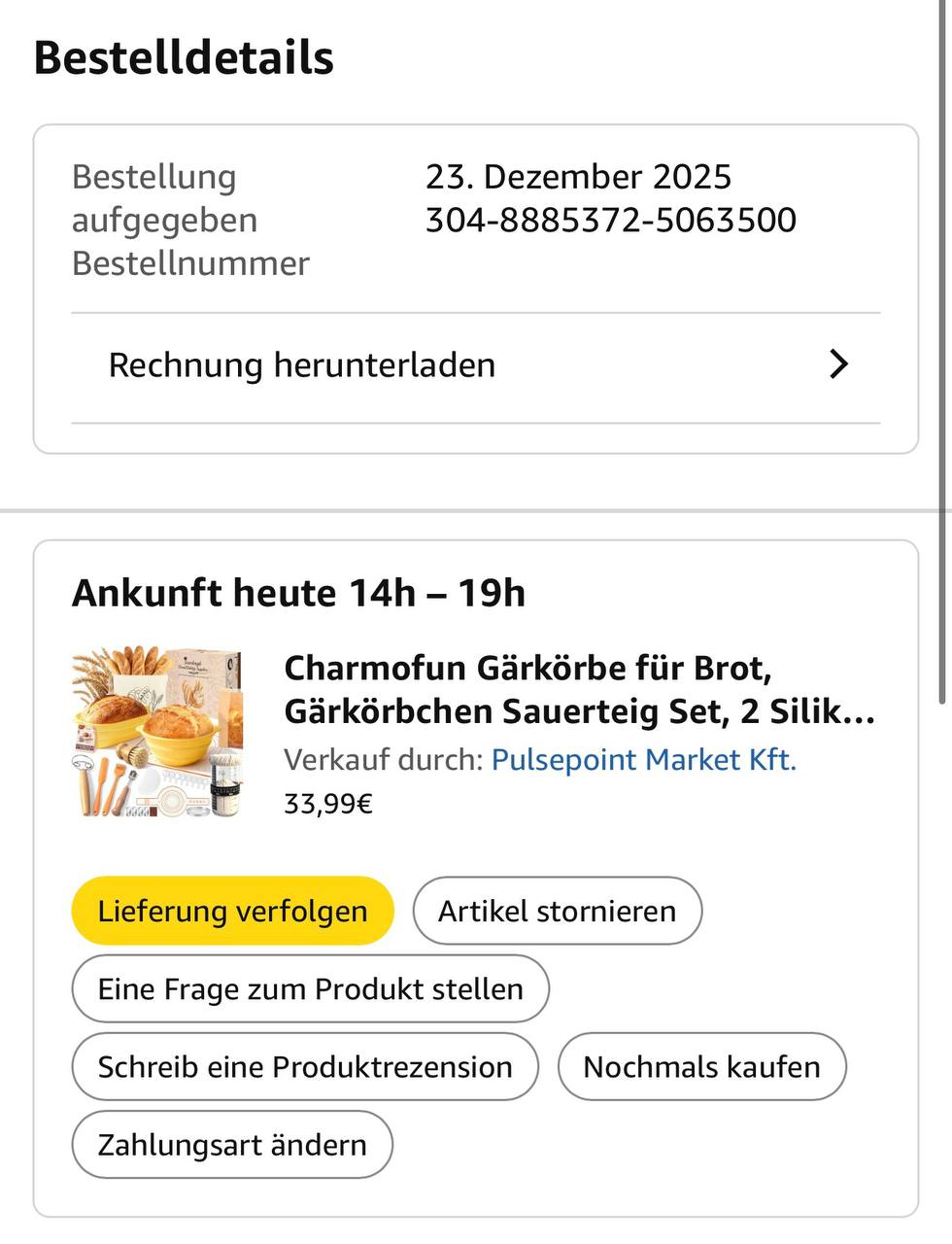Open the Charmofun Gärkörbe product title

pyautogui.click(x=579, y=690)
